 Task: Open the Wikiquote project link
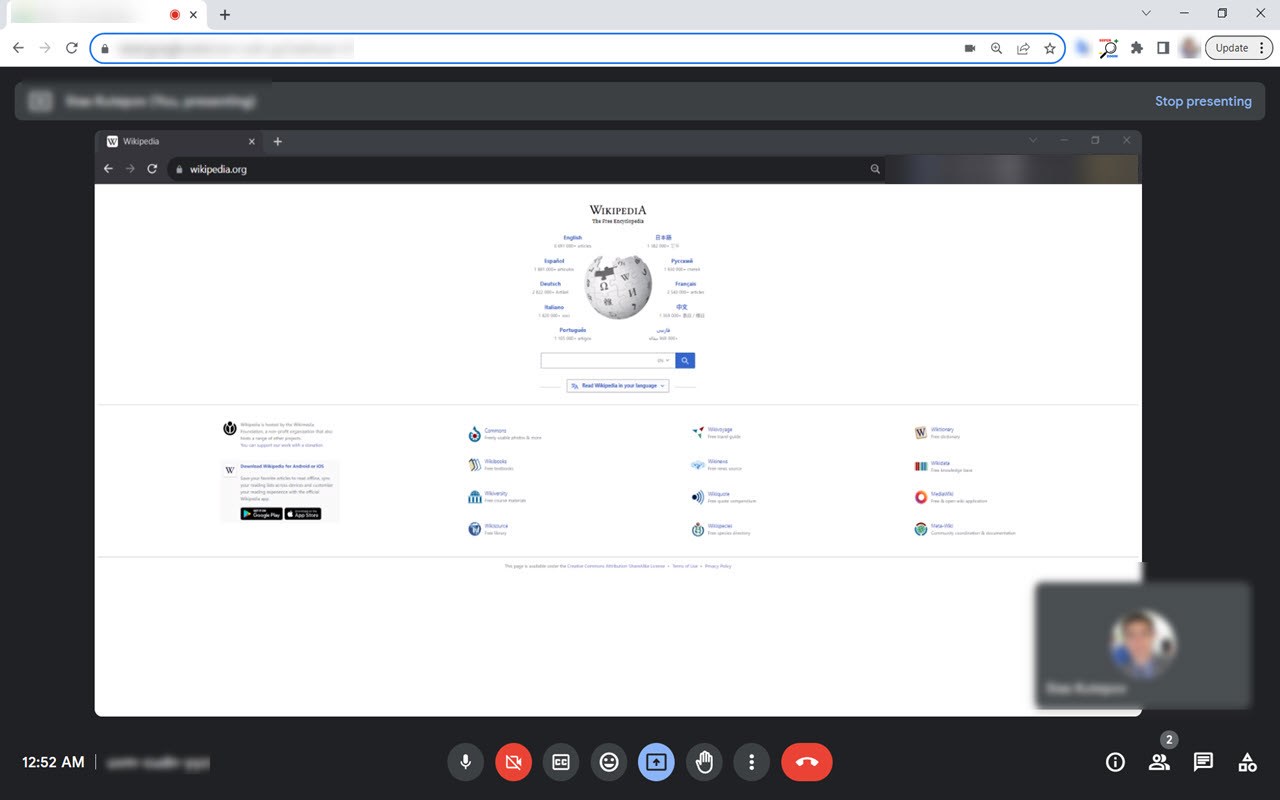719,494
